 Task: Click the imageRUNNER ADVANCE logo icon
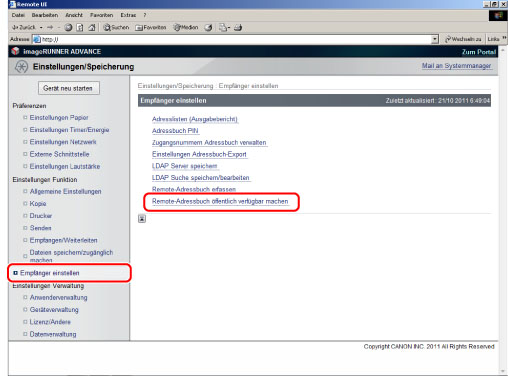15,51
